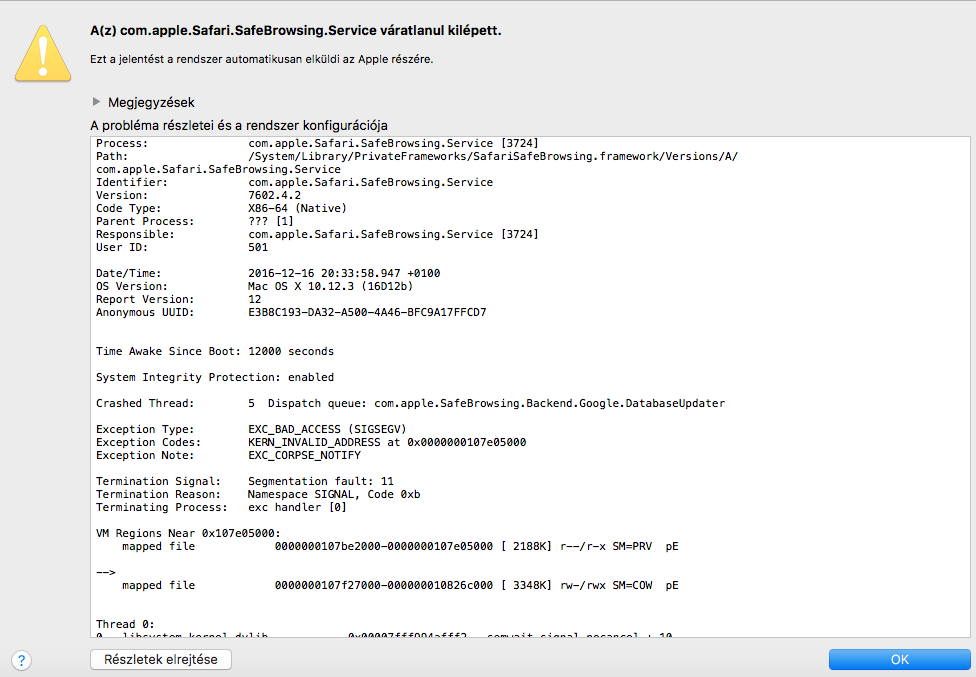This screenshot has width=976, height=677.
Task: Click the Responsible line in the report
Action: 317,235
